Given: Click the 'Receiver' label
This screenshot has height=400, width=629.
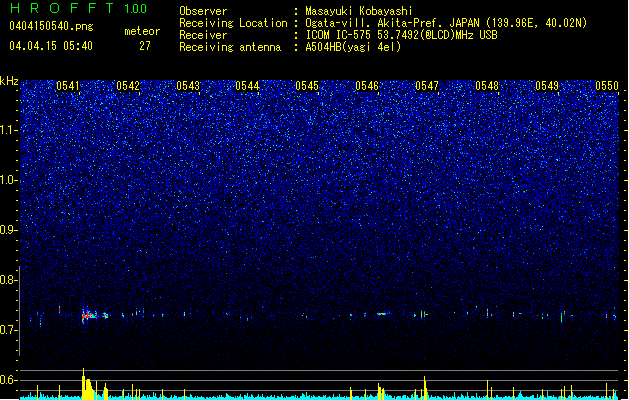Looking at the screenshot, I should 203,35.
